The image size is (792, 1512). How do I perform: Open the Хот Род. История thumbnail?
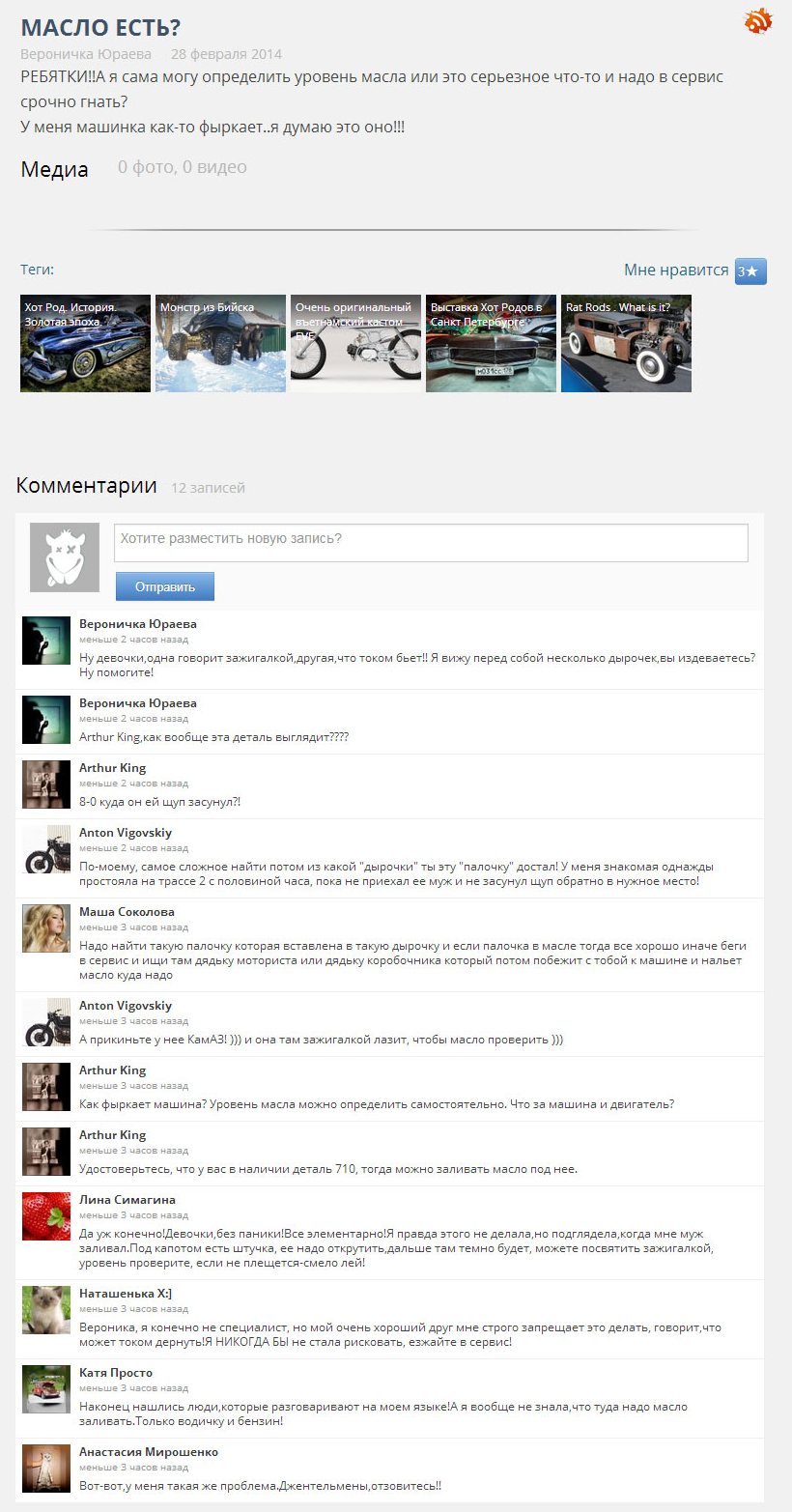point(85,343)
